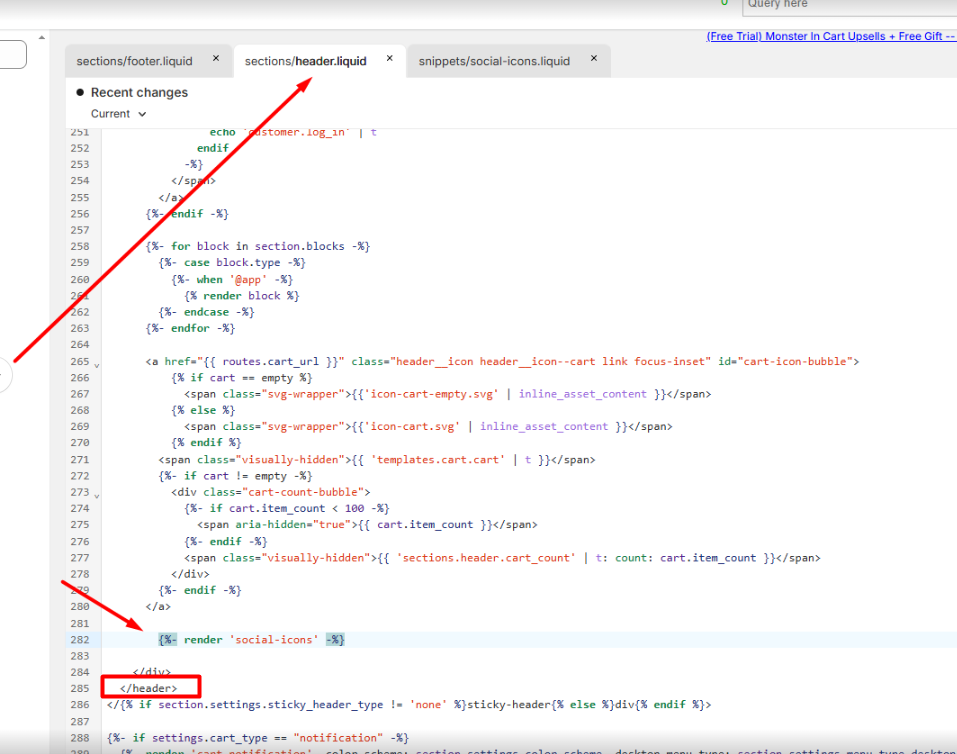This screenshot has height=754, width=957.
Task: Click the endfor line 263
Action: (190, 328)
